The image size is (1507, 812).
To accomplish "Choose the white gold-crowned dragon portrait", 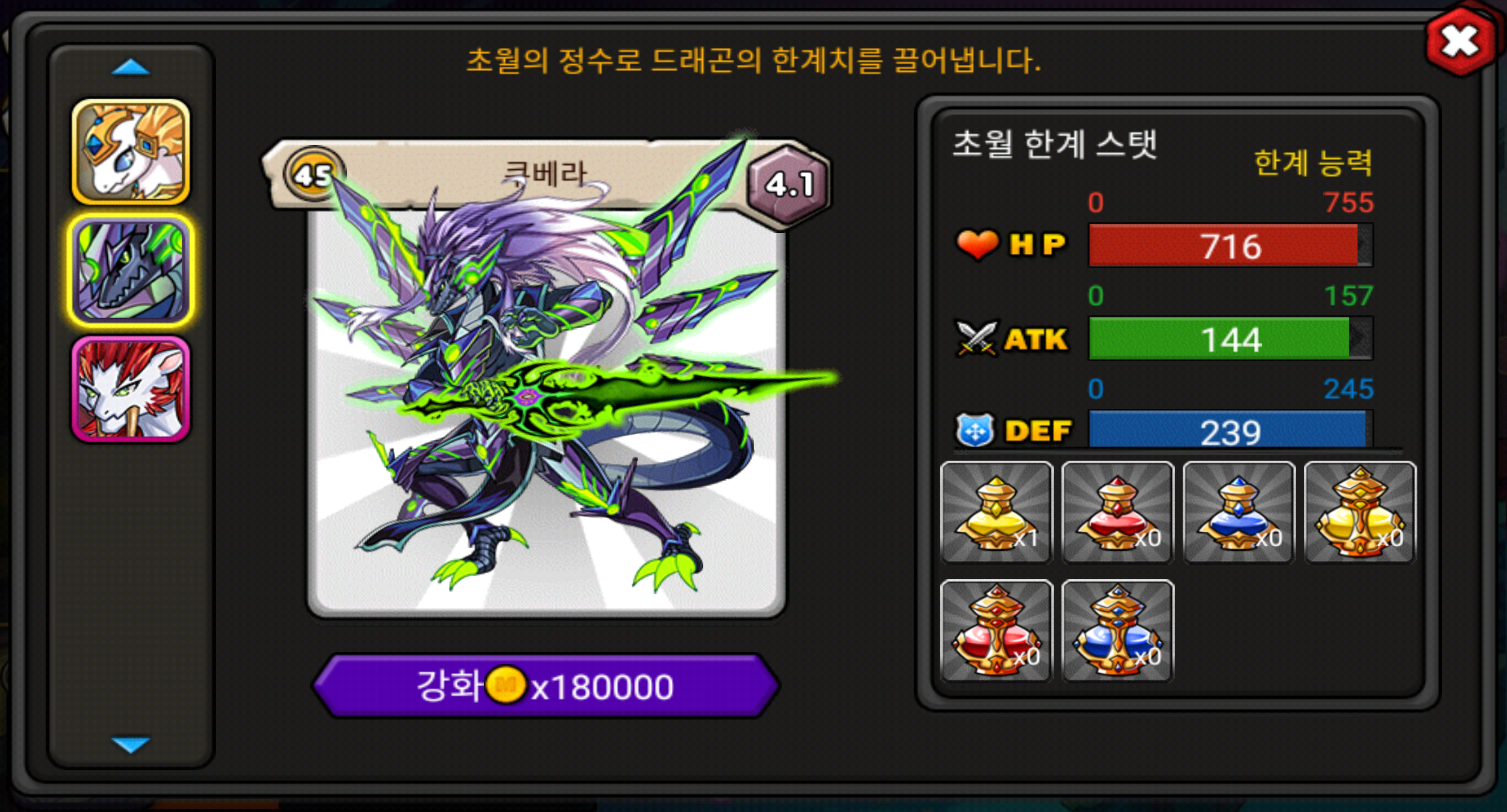I will tap(130, 152).
